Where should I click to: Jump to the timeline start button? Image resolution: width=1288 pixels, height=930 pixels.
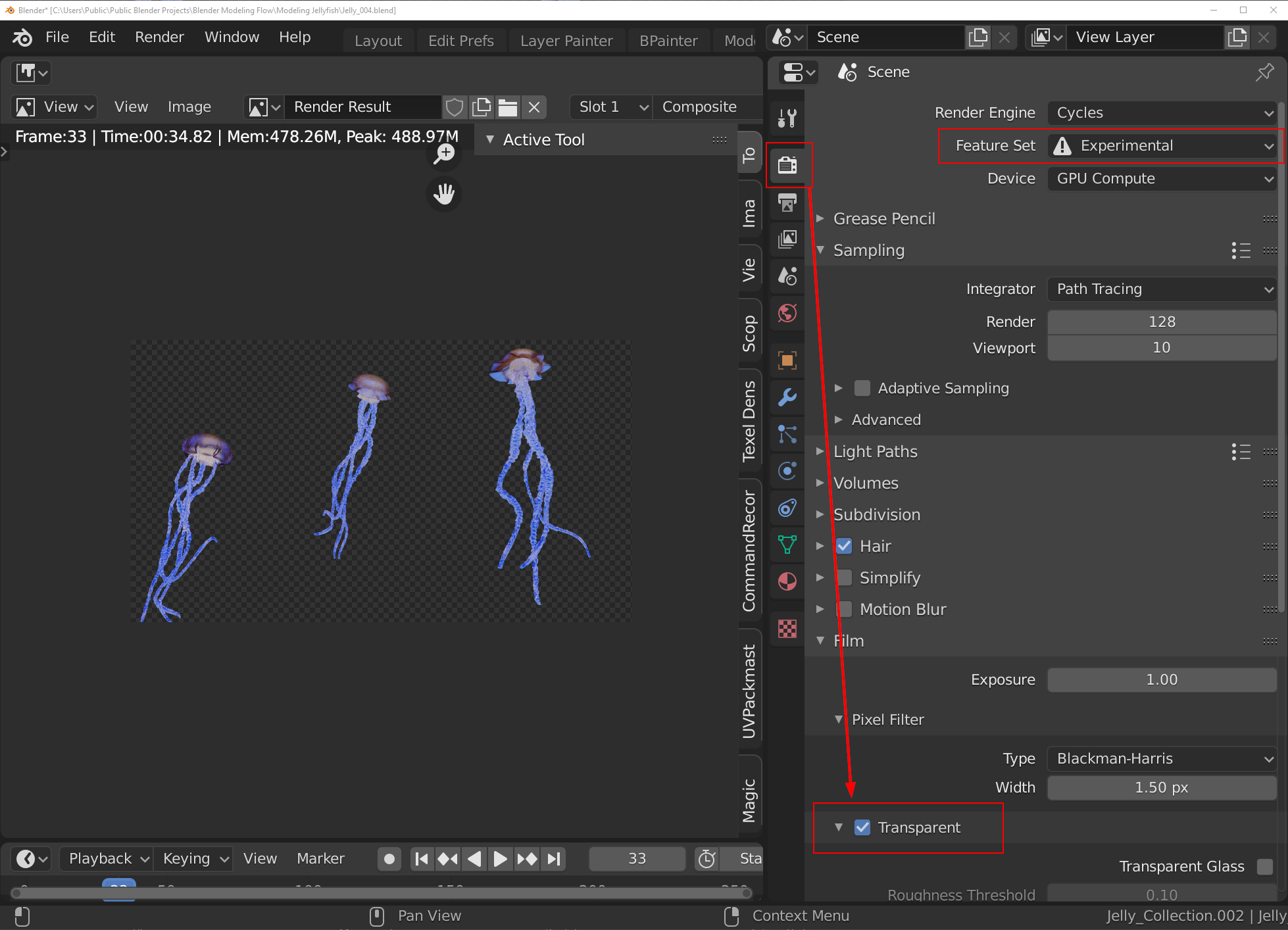(x=422, y=859)
